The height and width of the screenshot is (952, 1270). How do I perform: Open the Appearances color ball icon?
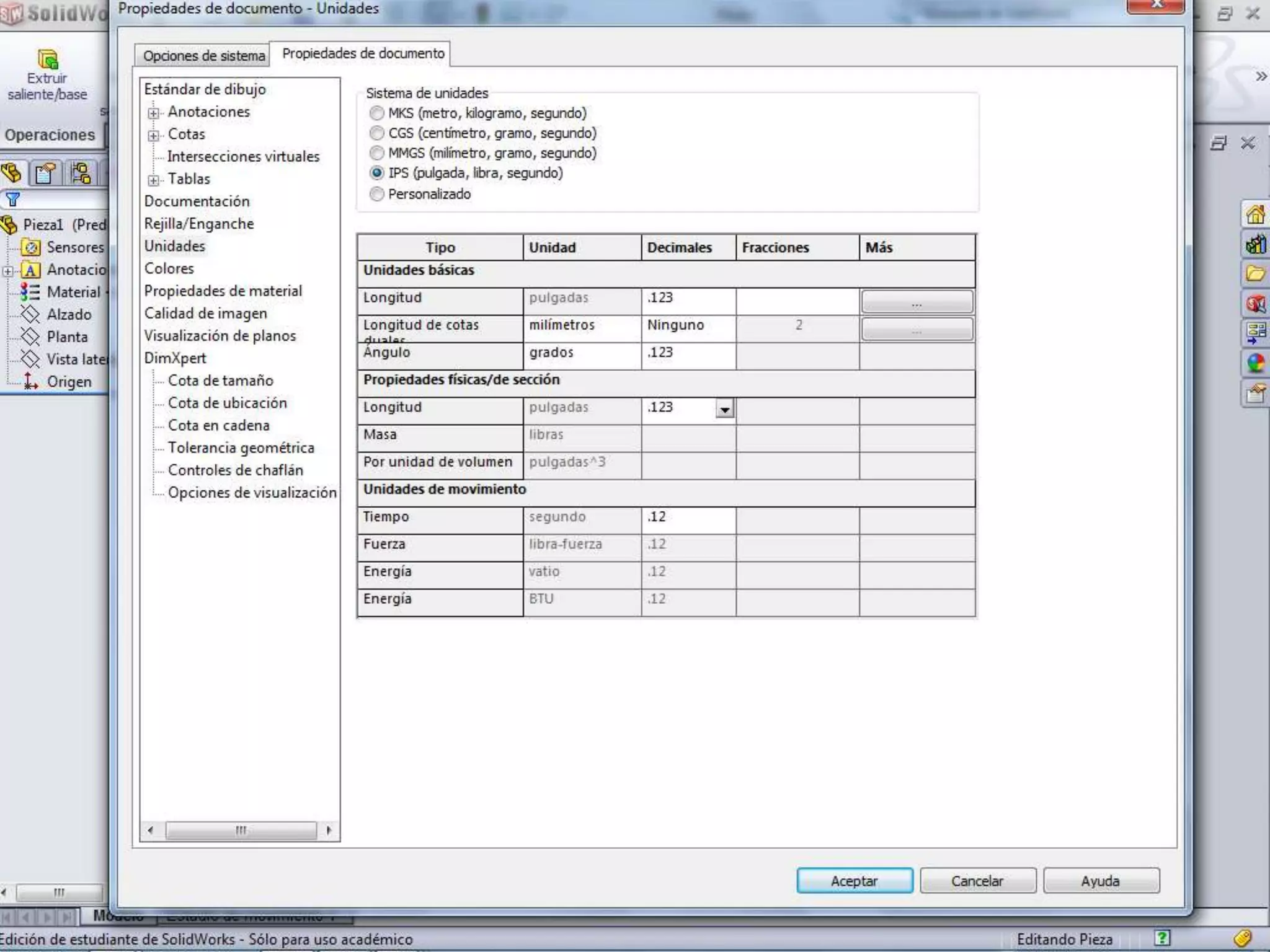tap(1255, 363)
